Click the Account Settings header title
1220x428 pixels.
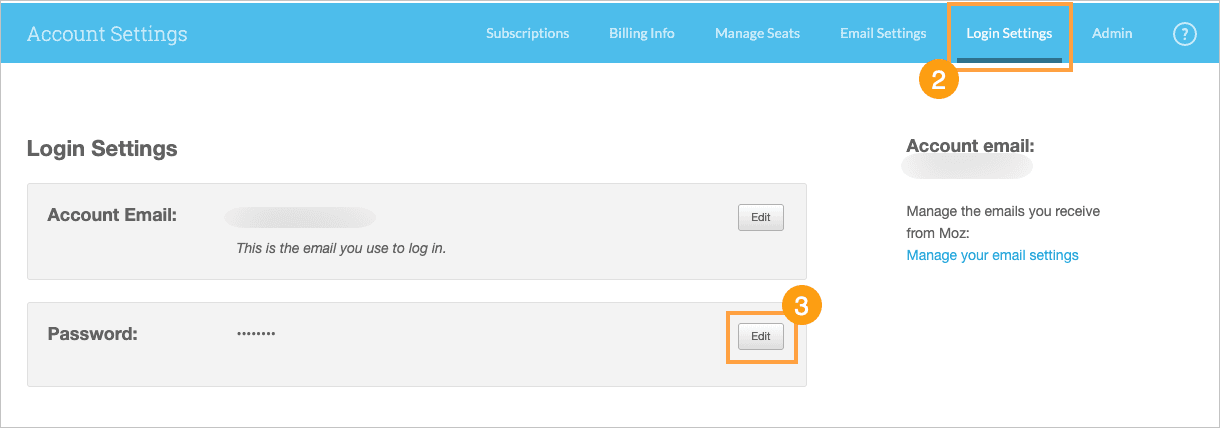[x=107, y=33]
